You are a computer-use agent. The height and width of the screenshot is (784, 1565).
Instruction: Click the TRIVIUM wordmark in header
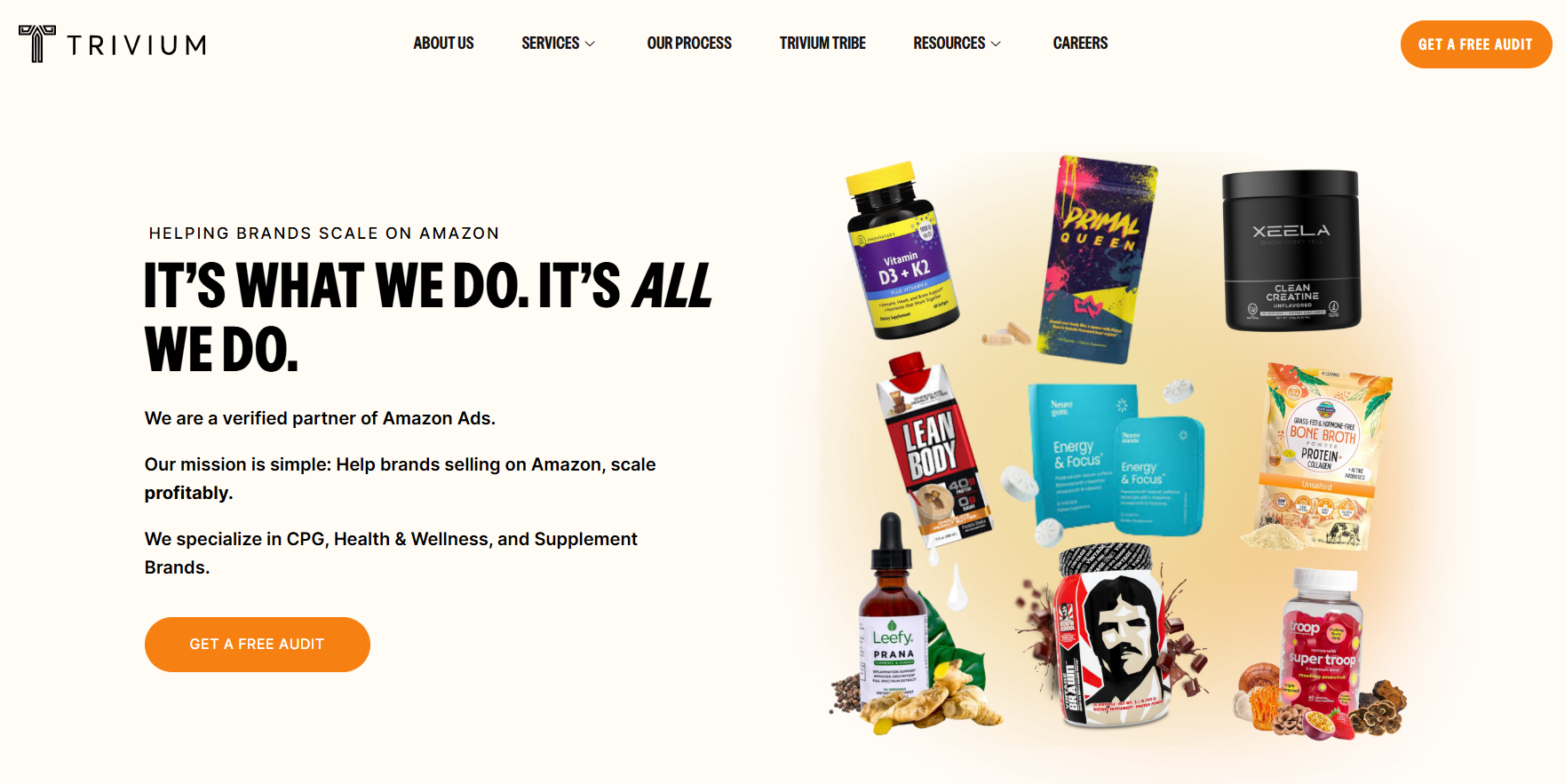click(x=137, y=45)
